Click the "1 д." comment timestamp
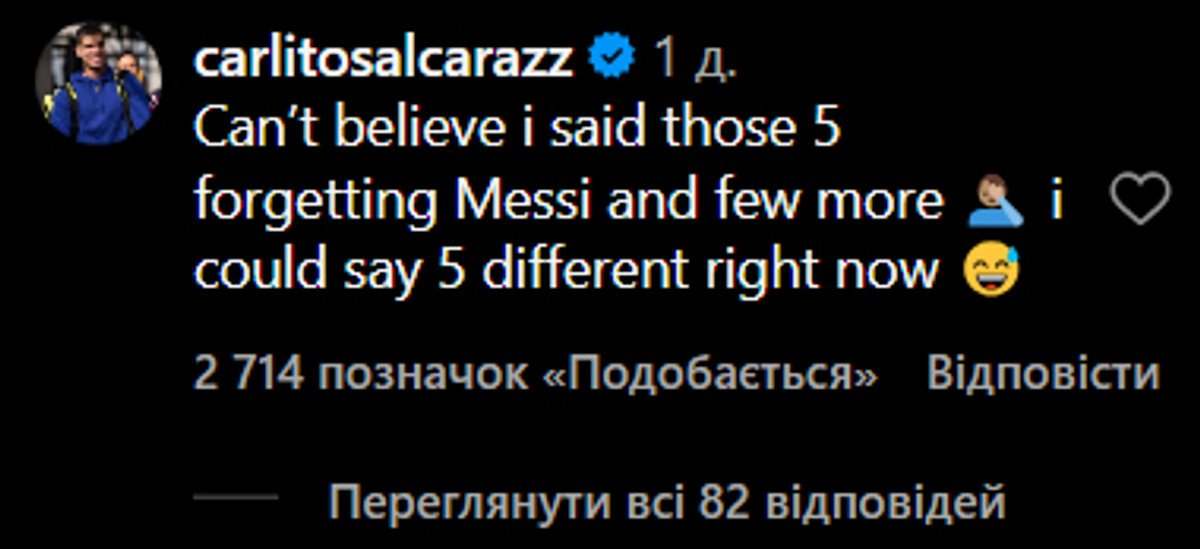 coord(694,61)
